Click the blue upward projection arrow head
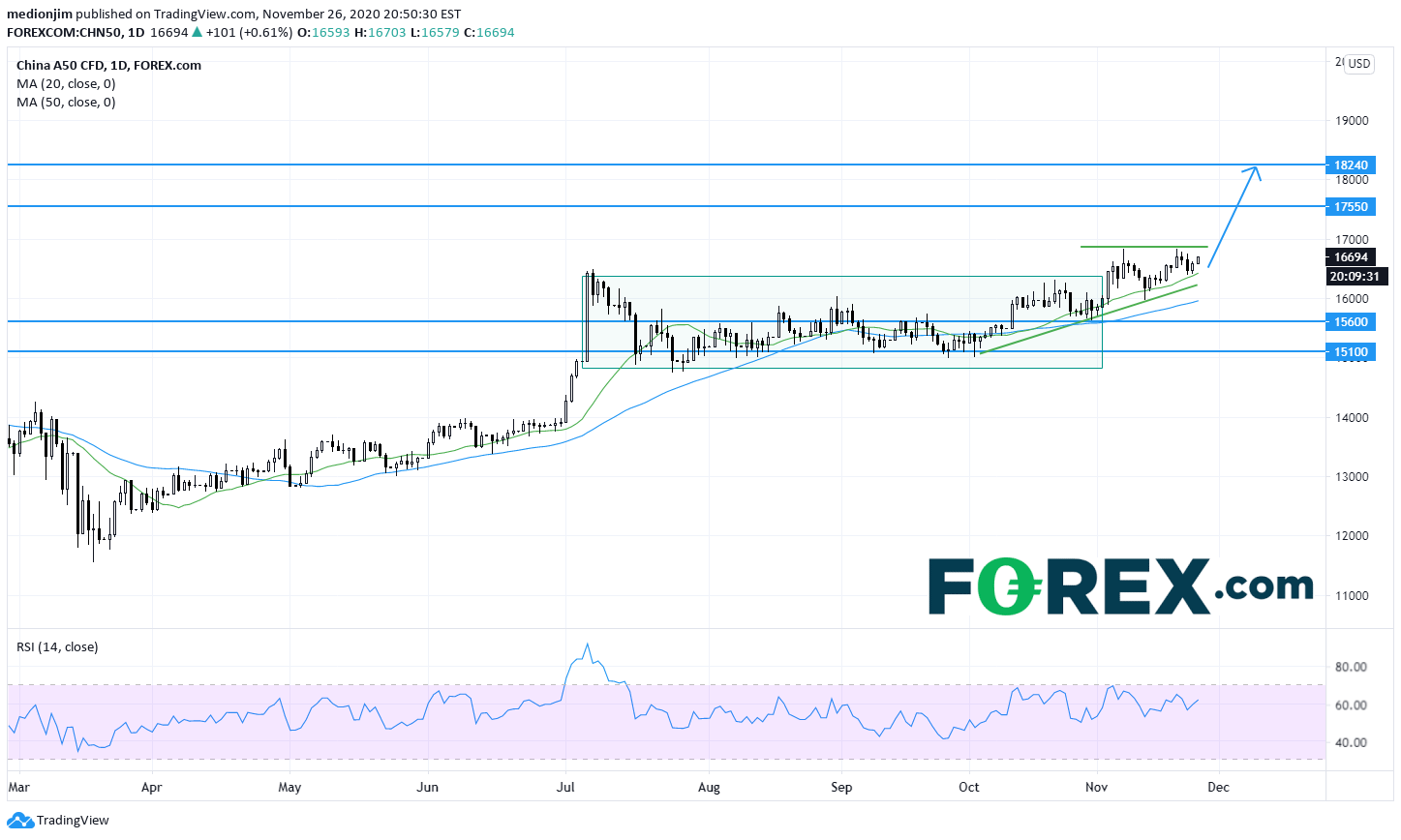The height and width of the screenshot is (840, 1401). pos(1255,171)
